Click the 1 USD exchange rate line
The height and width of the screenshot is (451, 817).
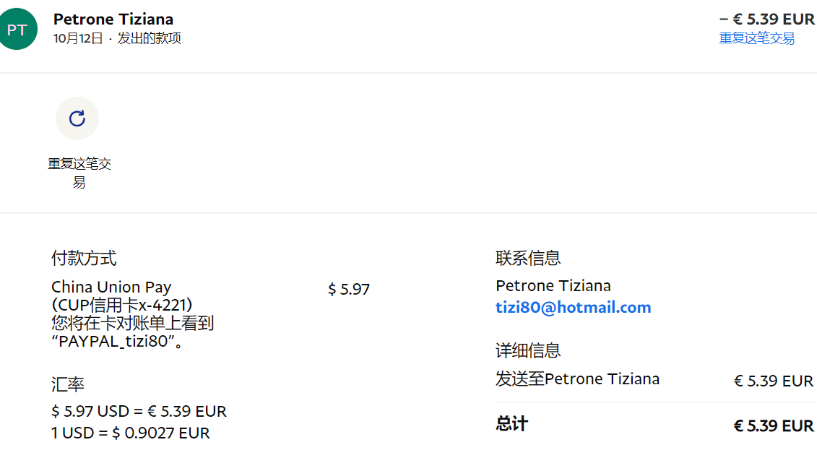pyautogui.click(x=131, y=433)
